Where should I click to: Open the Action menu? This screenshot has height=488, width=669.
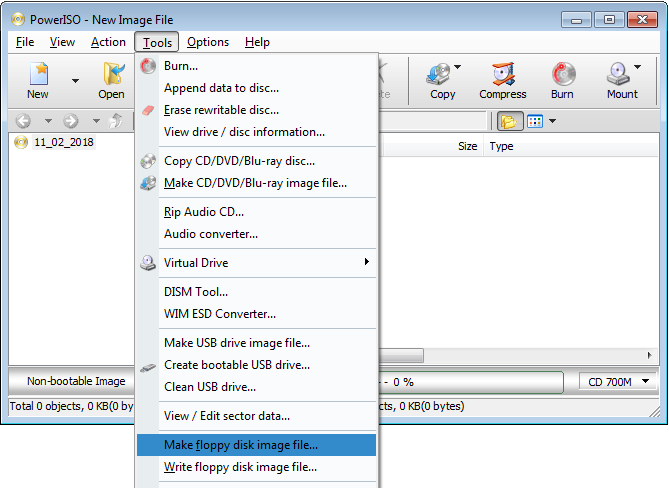click(108, 42)
